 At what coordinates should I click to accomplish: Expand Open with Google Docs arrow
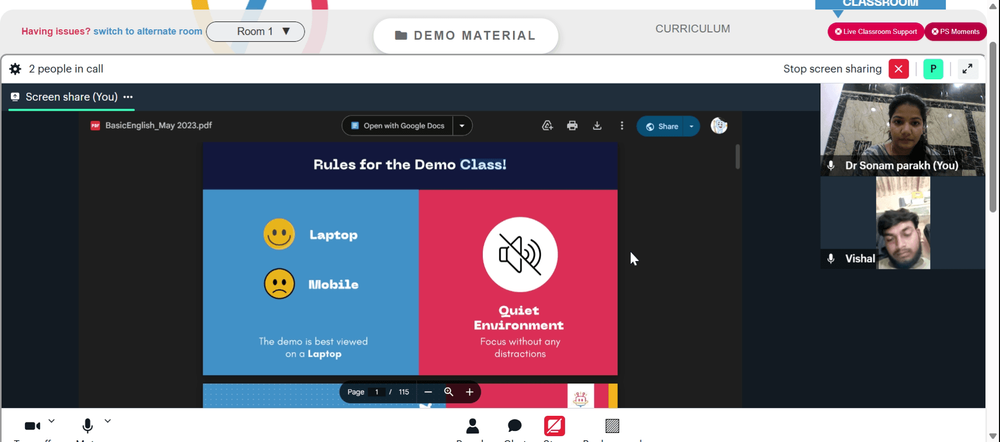tap(462, 126)
